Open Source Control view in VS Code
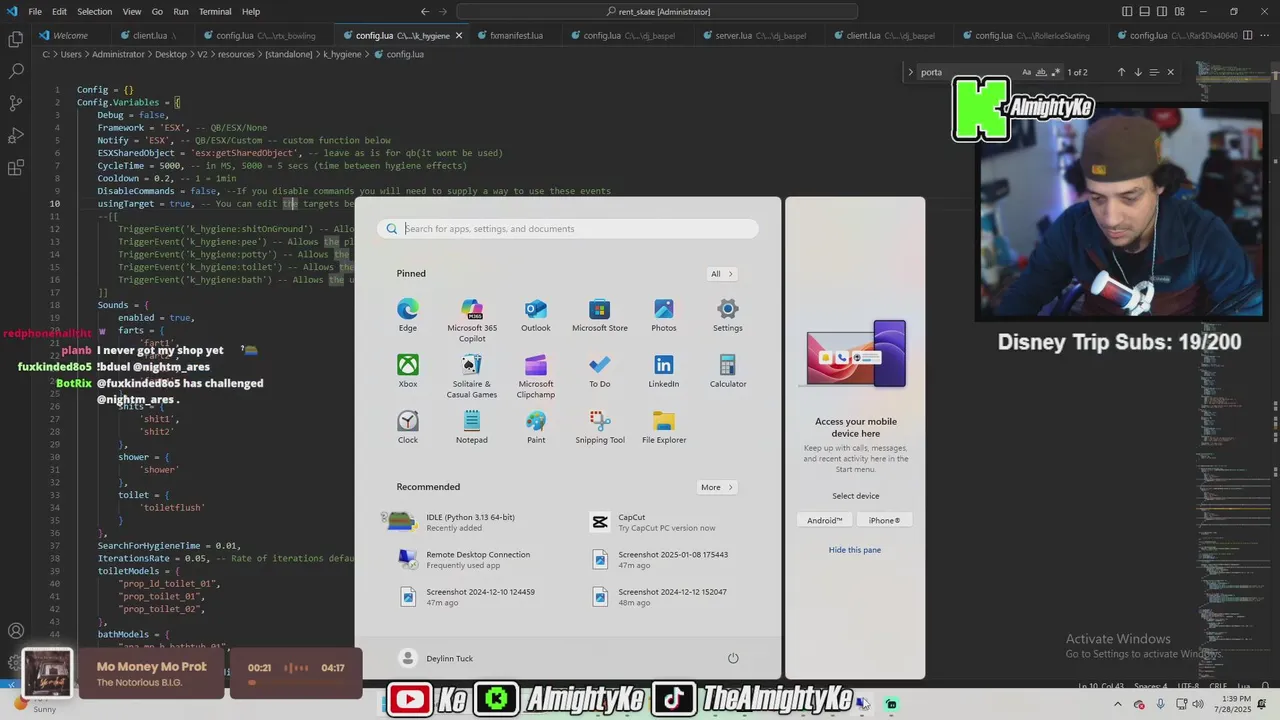 (16, 103)
